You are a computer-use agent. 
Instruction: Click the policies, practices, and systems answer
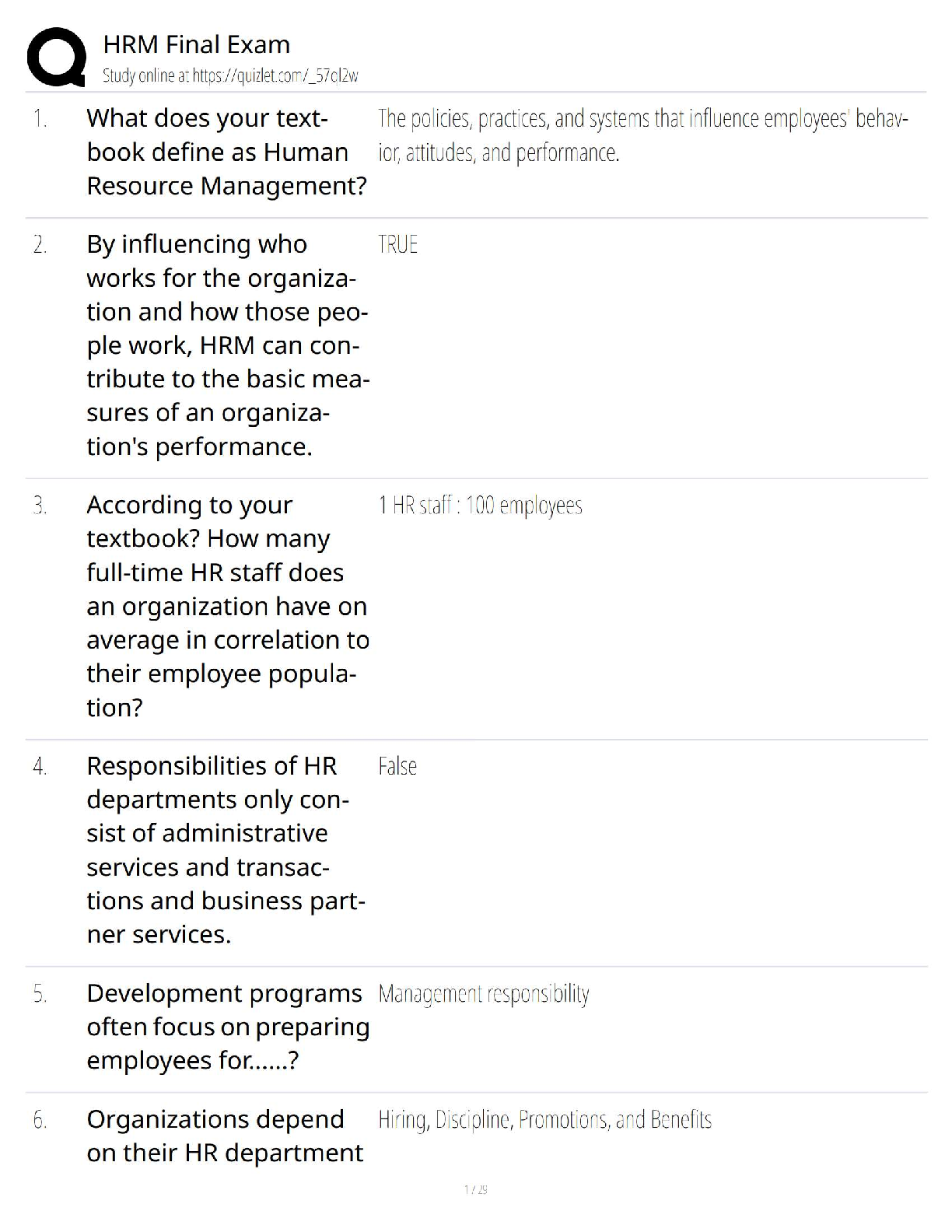642,135
